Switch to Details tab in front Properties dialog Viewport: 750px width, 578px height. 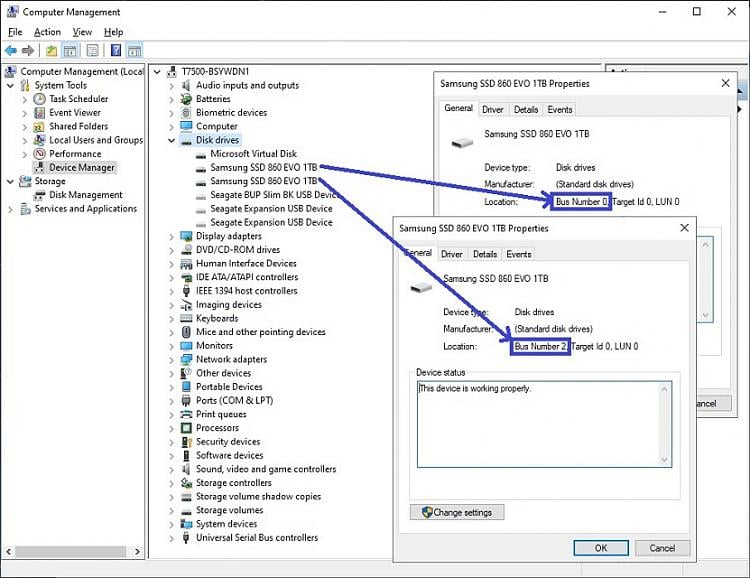tap(485, 254)
